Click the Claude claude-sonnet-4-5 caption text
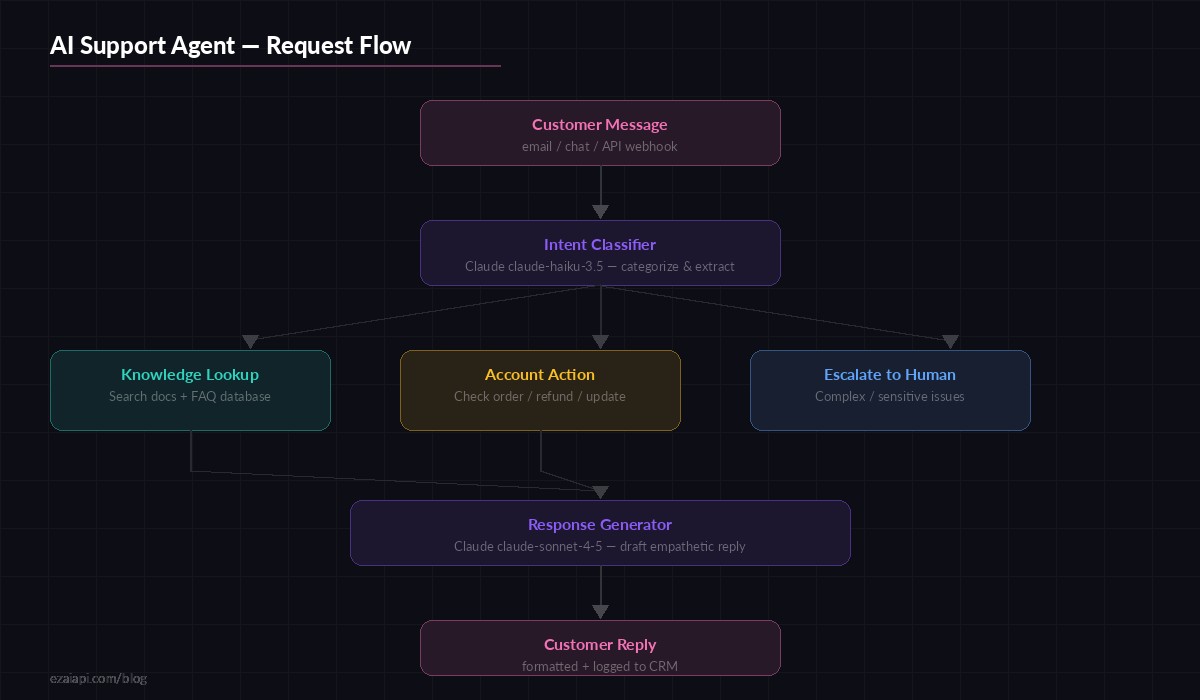Screen dimensions: 1200x700 (x=600, y=546)
